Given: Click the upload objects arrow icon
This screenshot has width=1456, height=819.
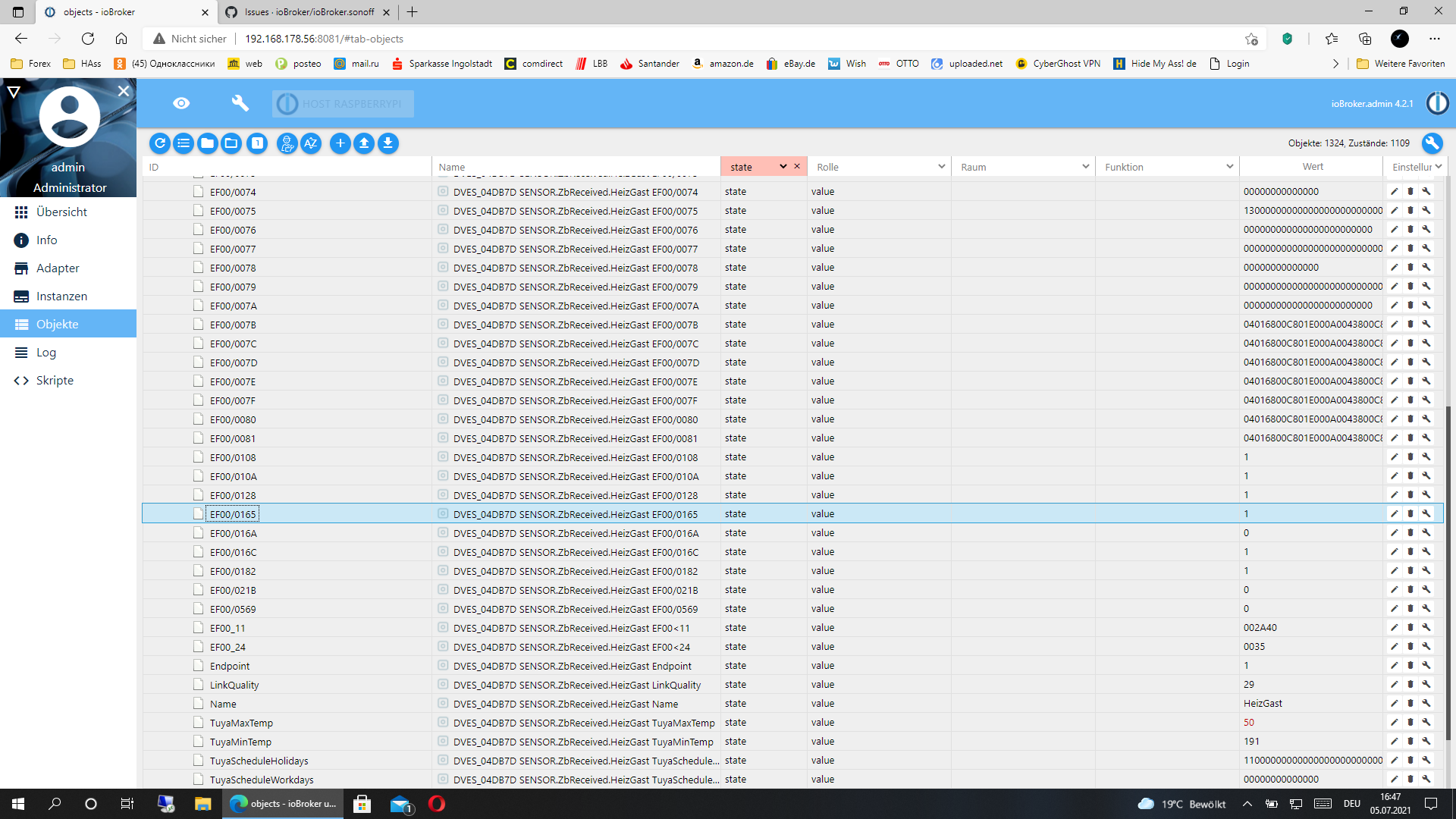Looking at the screenshot, I should 364,143.
